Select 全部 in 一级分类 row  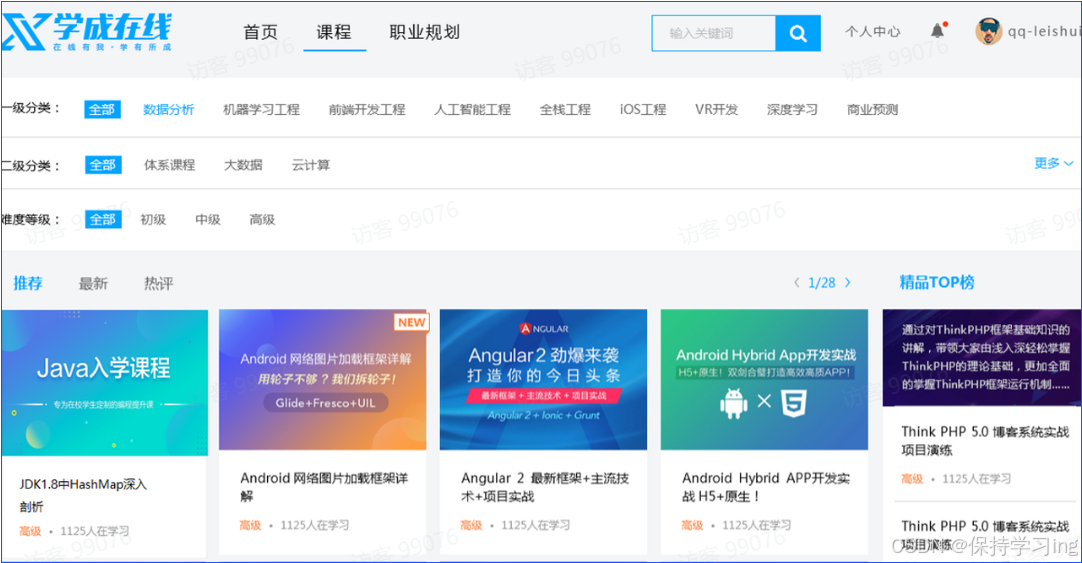102,109
